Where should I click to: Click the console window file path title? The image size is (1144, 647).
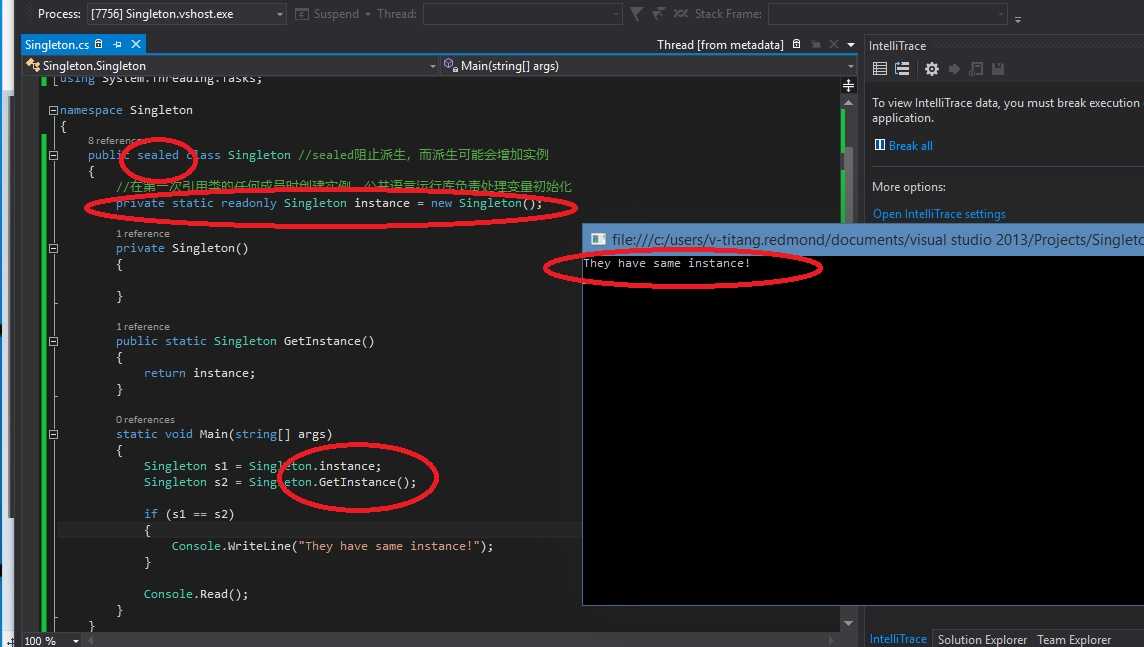[878, 239]
